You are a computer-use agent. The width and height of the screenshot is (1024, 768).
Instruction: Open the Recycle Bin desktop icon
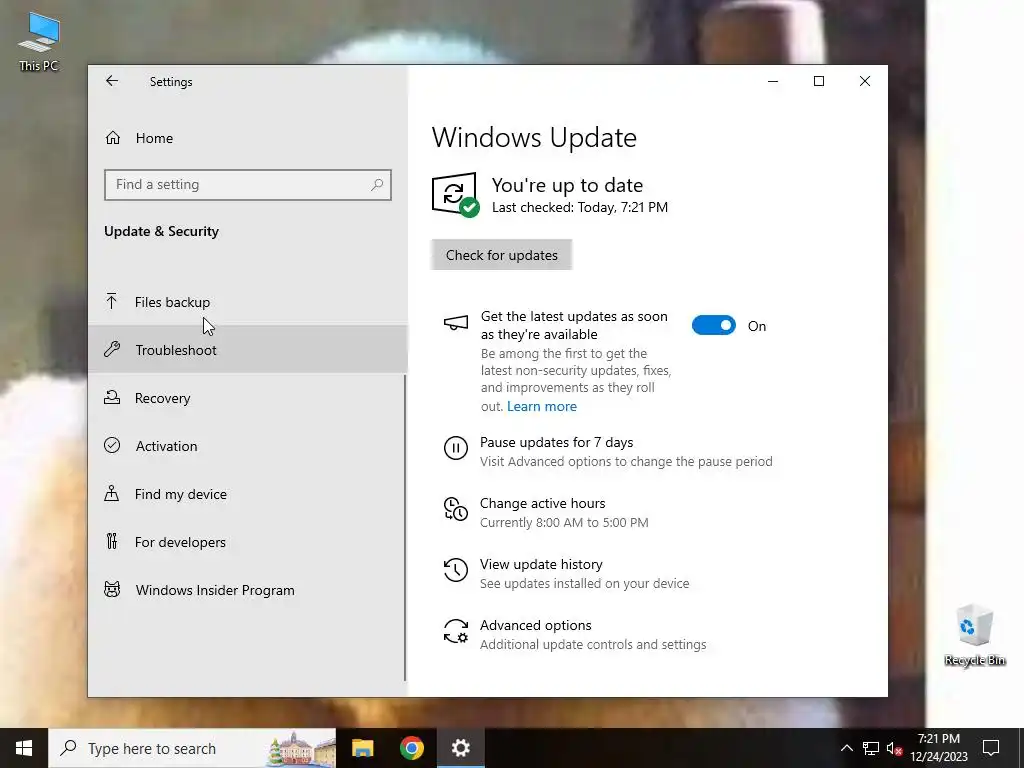point(974,635)
